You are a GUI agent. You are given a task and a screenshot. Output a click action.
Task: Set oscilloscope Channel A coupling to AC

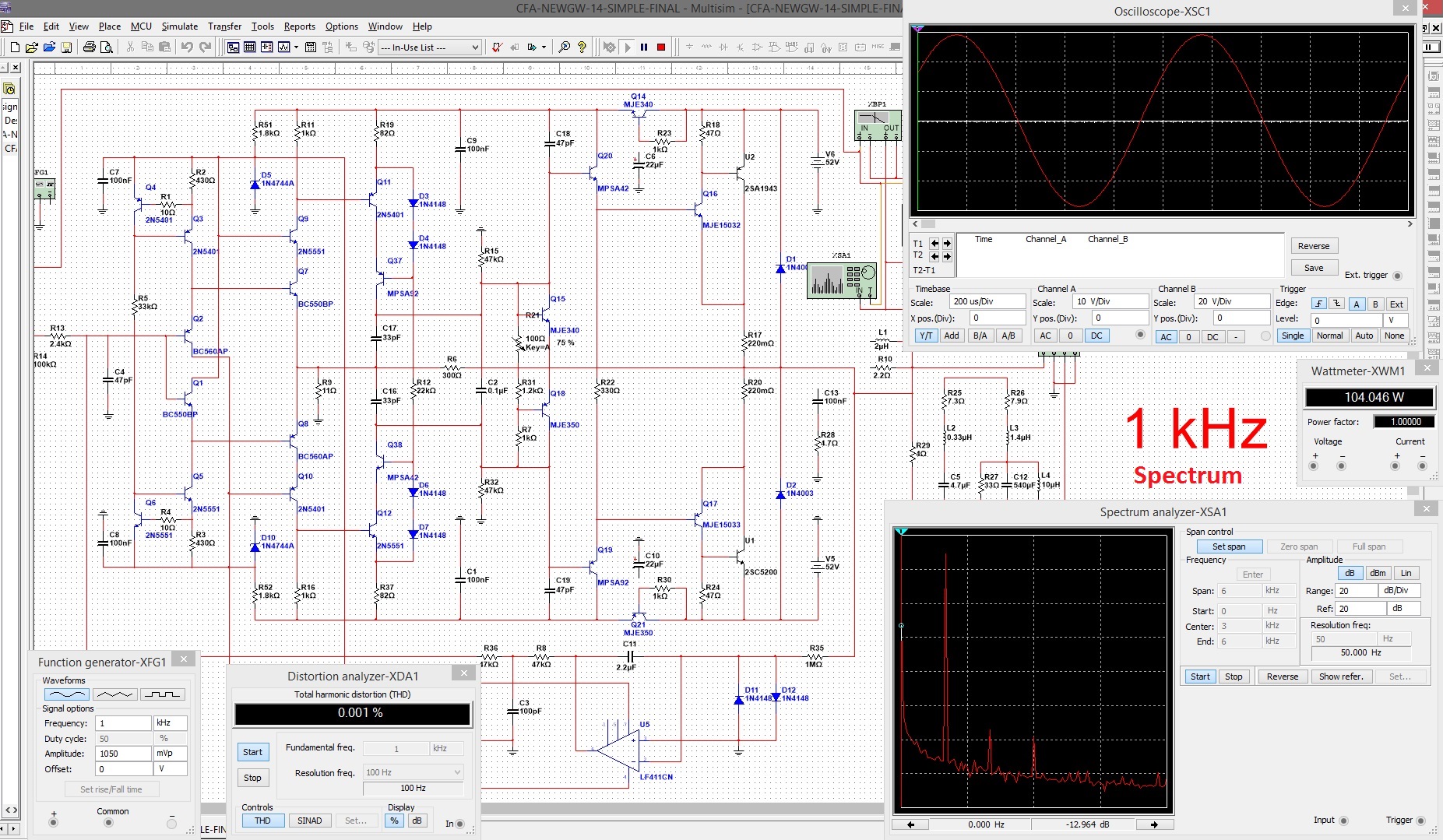[x=1045, y=336]
